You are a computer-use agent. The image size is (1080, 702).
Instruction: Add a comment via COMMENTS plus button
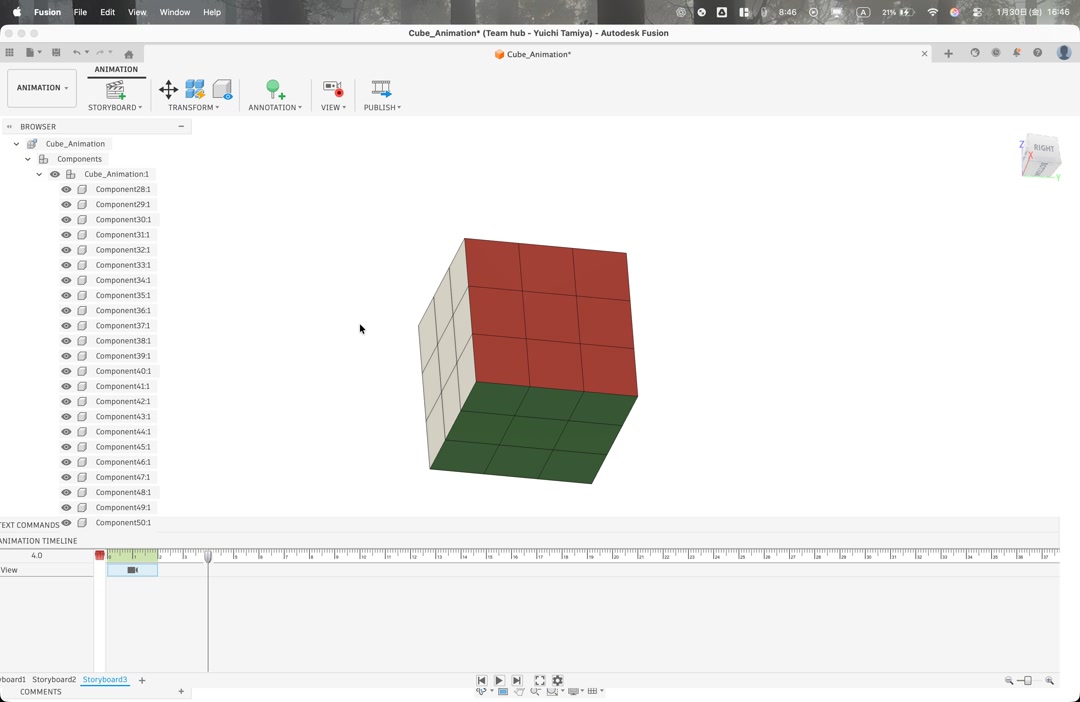pyautogui.click(x=181, y=692)
